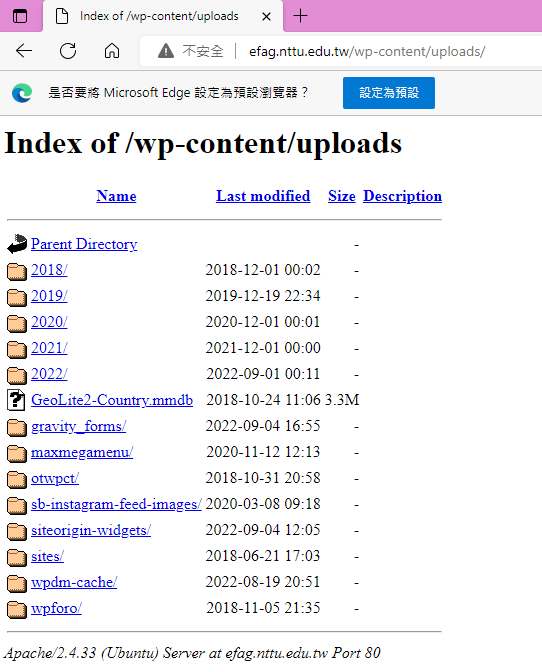Sort listing by Last modified
Screen dimensions: 542x672
click(263, 196)
